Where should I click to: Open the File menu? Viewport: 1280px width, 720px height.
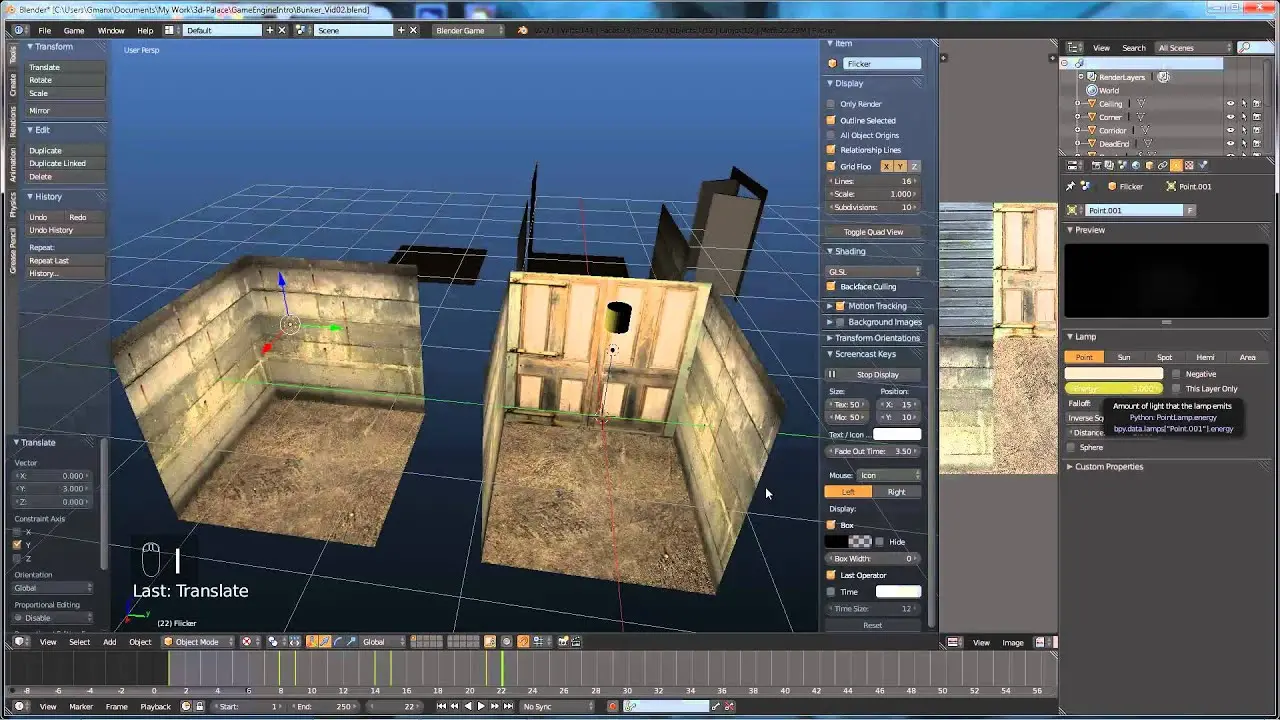click(x=44, y=31)
